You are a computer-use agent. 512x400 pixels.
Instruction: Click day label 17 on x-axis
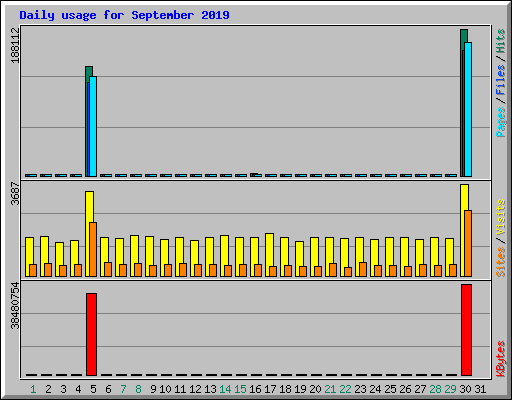(x=270, y=389)
